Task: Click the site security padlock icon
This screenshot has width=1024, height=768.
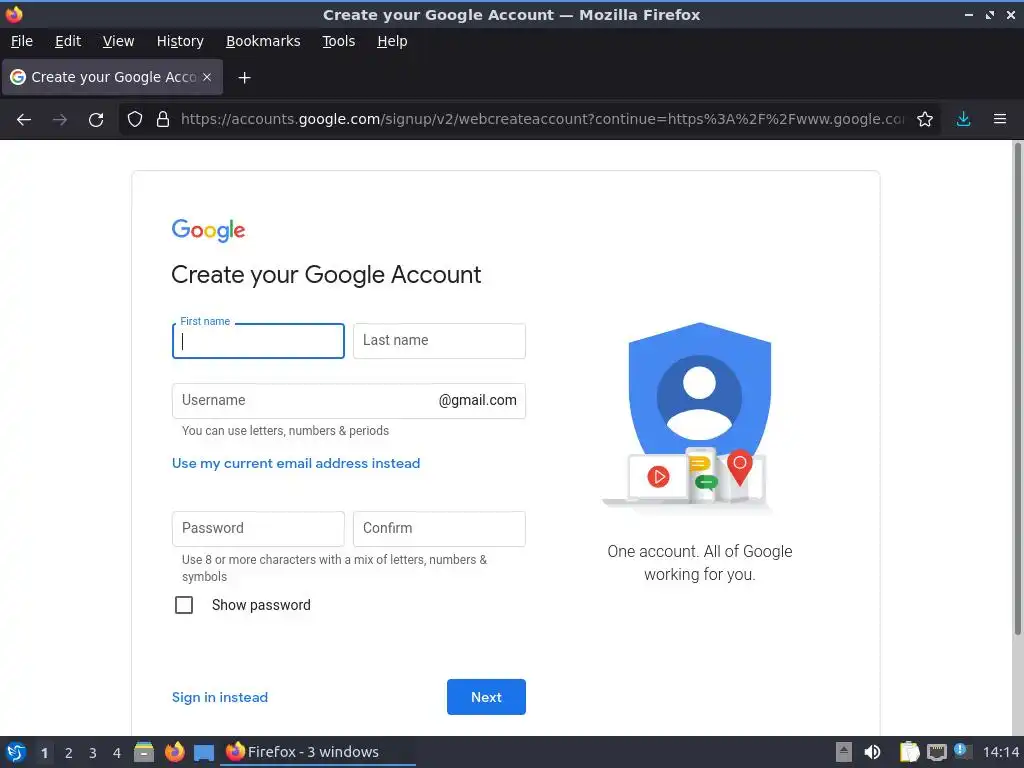Action: tap(163, 119)
